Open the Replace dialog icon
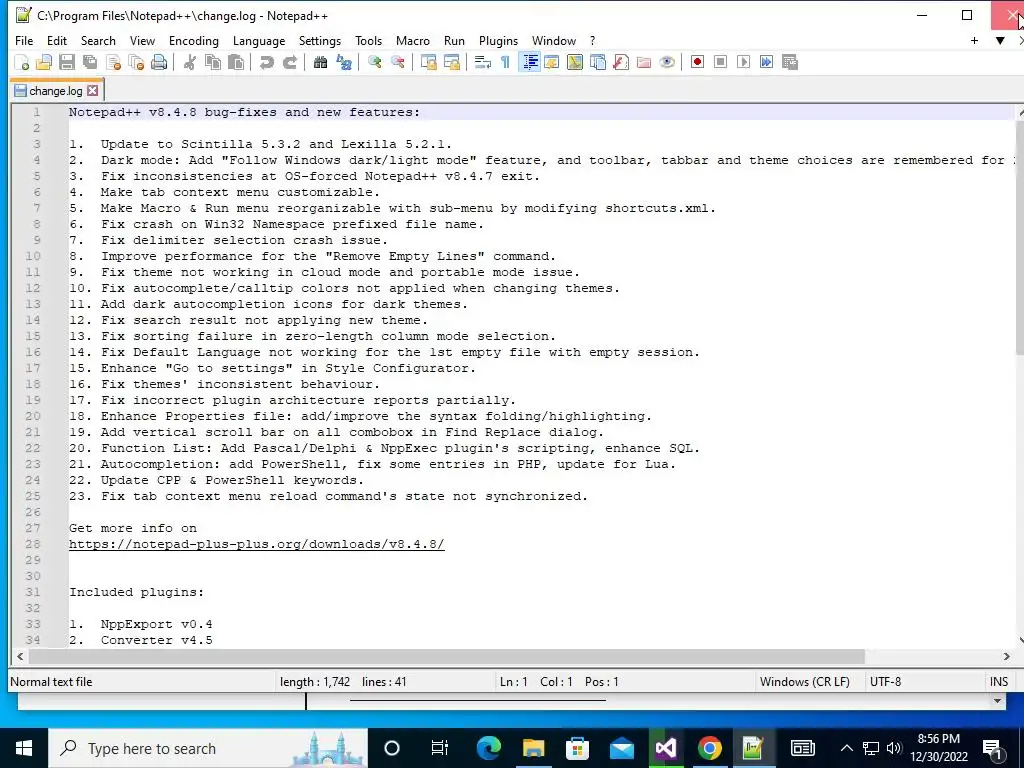 344,63
